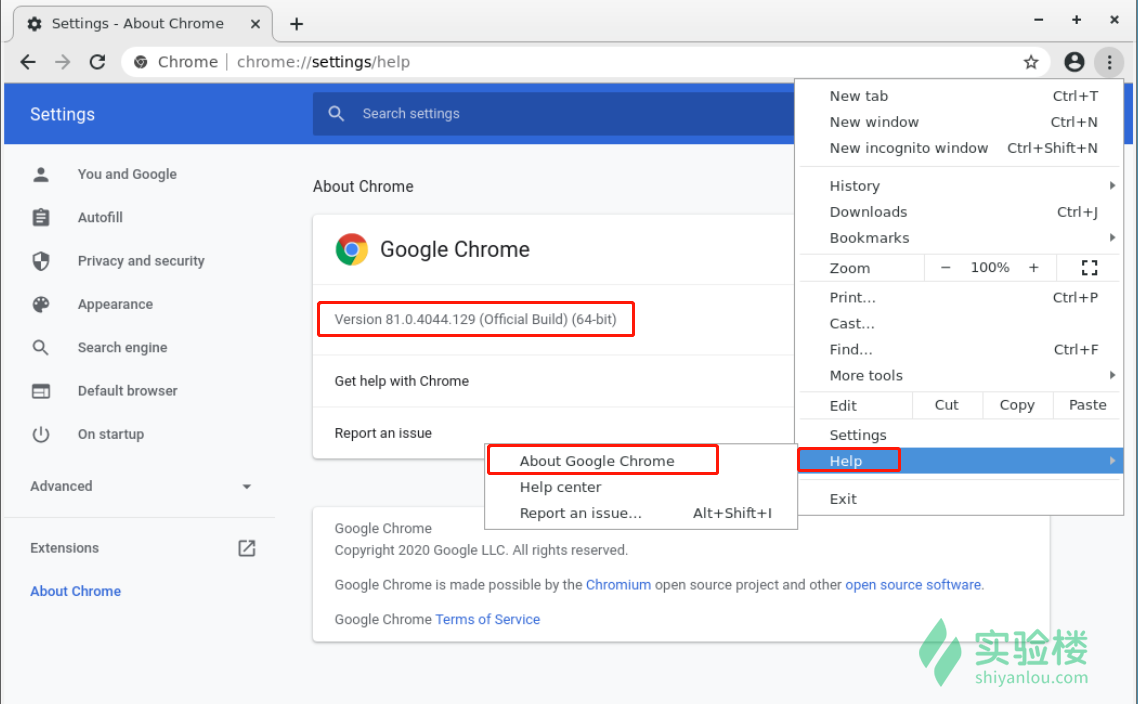Image resolution: width=1138 pixels, height=704 pixels.
Task: Select About Google Chrome from Help submenu
Action: click(x=597, y=461)
